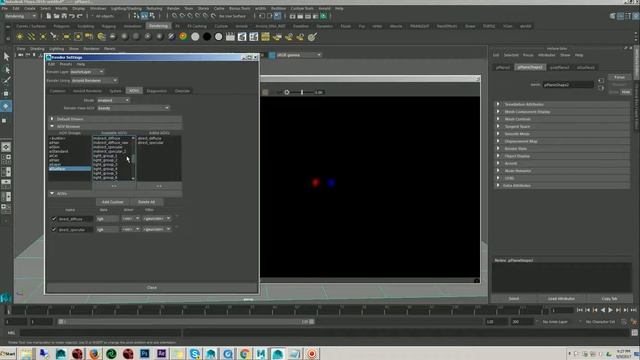Uncheck the direct_diffuse AOV checkbox
Viewport: 640px width, 360px height.
pos(53,219)
